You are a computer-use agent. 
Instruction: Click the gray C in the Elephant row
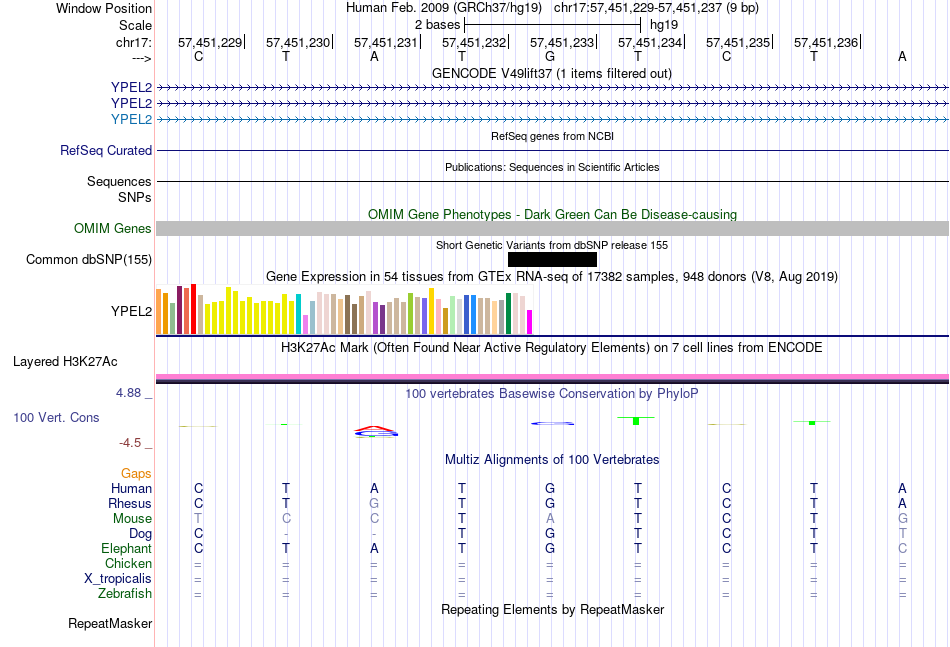(x=902, y=548)
